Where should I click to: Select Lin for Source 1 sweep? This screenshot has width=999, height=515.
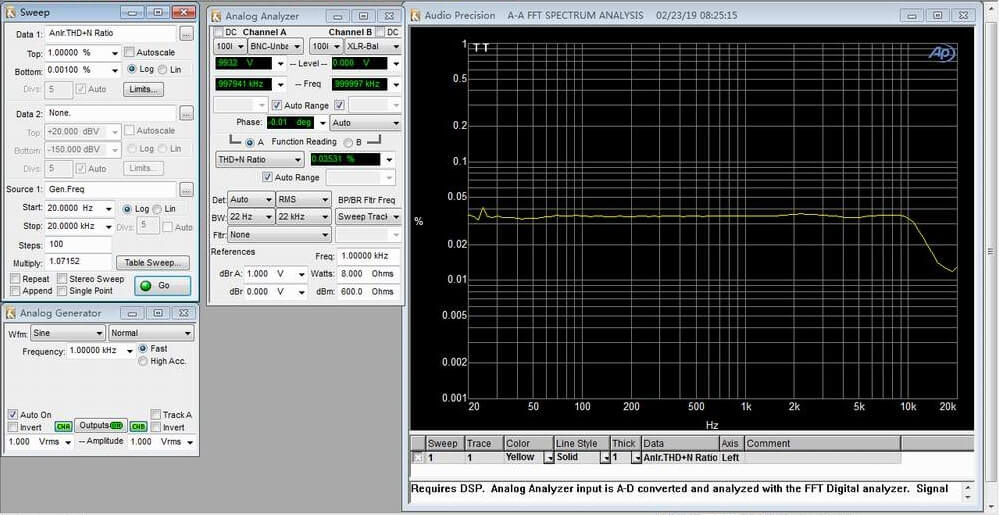pos(156,208)
